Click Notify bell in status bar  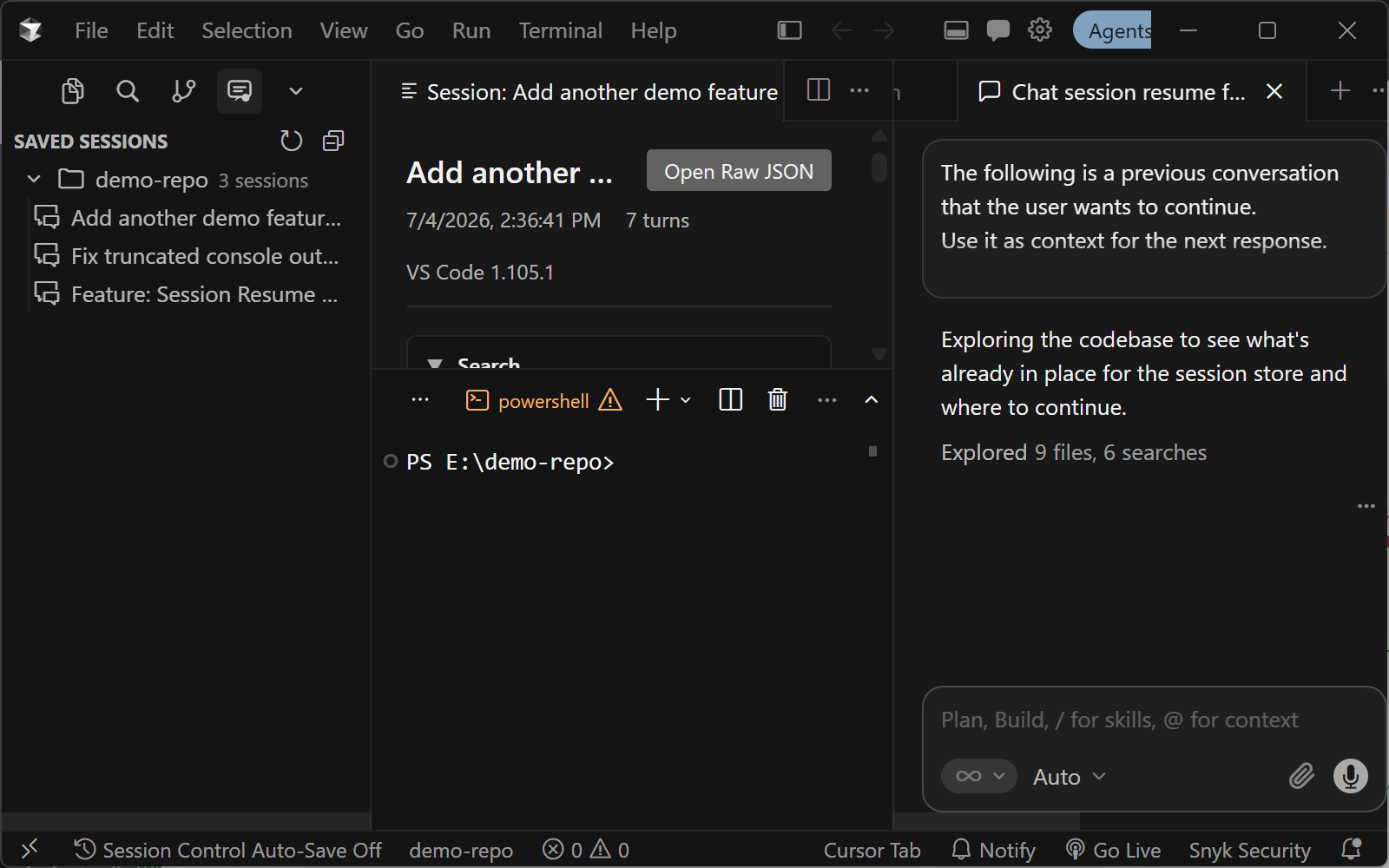tap(994, 850)
